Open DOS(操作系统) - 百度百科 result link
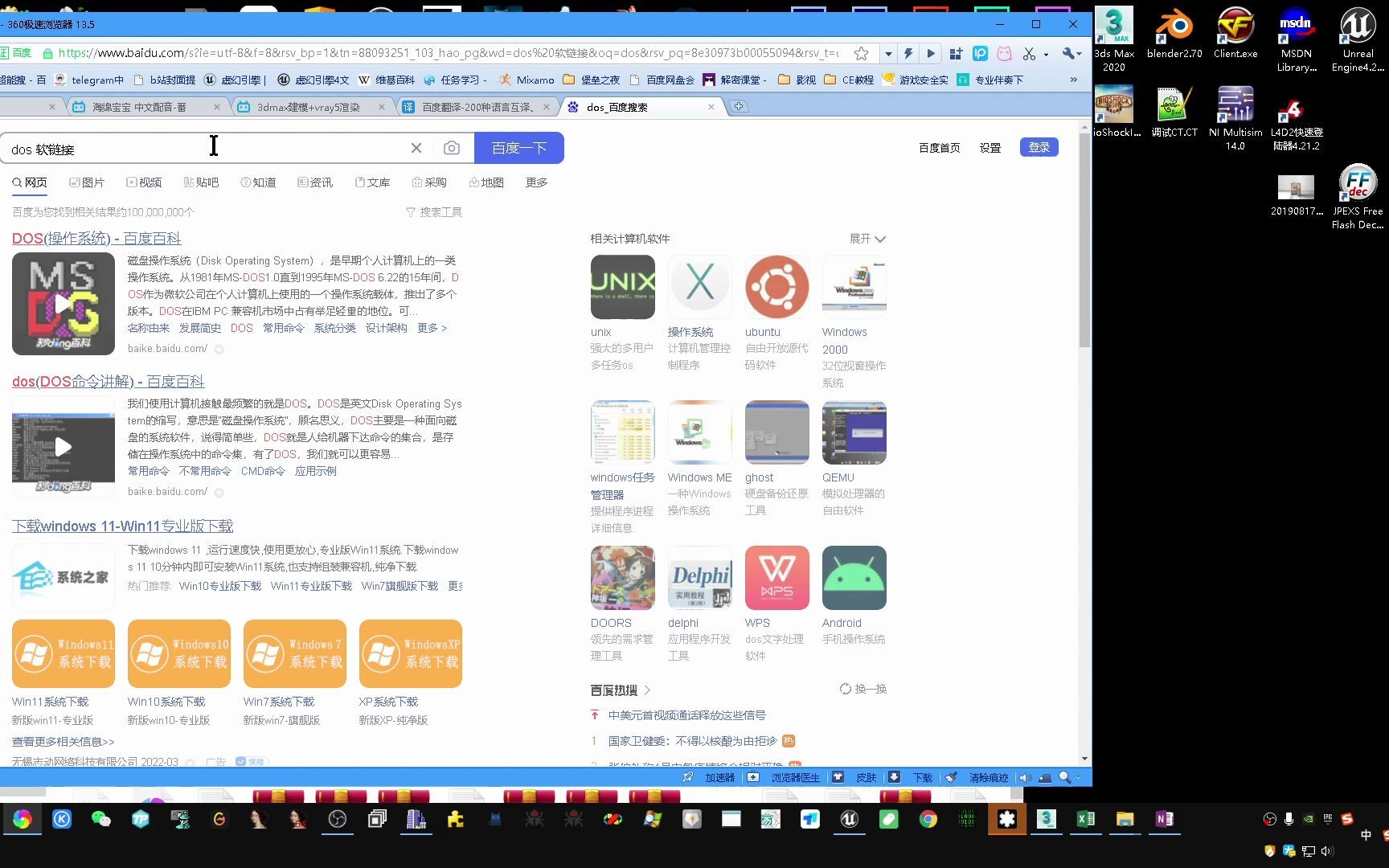Image resolution: width=1389 pixels, height=868 pixels. 96,239
